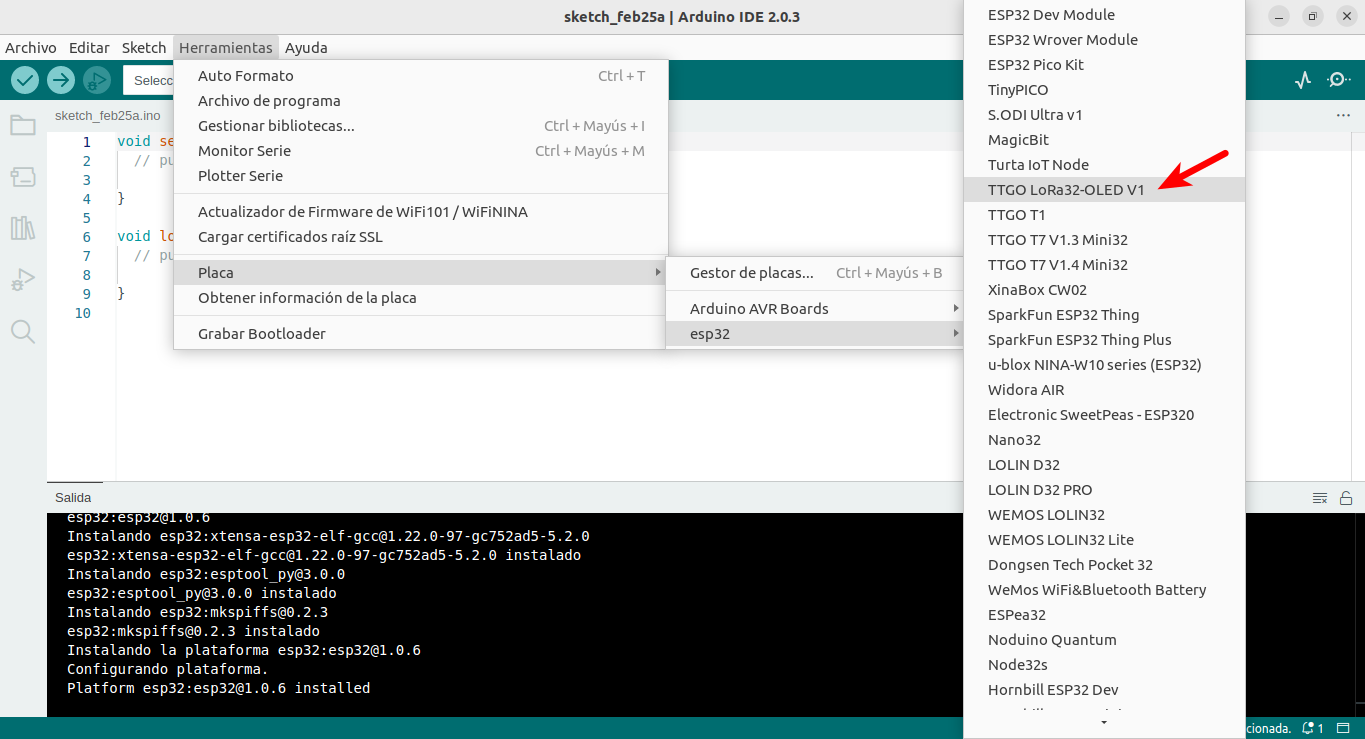This screenshot has height=739, width=1365.
Task: Open the Sketchbook folder sidebar icon
Action: coord(23,125)
